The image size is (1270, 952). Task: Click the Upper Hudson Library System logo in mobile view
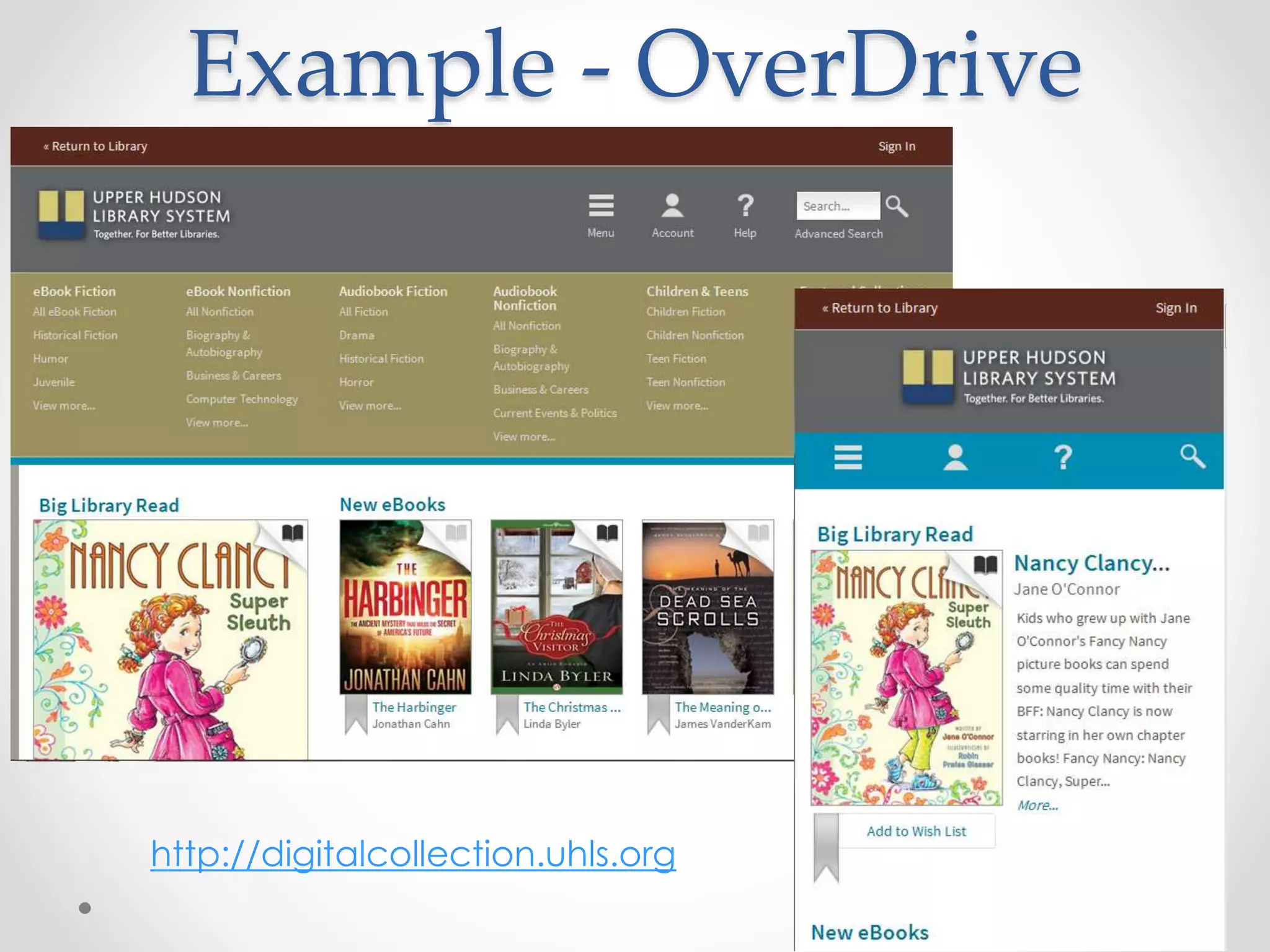[1009, 377]
